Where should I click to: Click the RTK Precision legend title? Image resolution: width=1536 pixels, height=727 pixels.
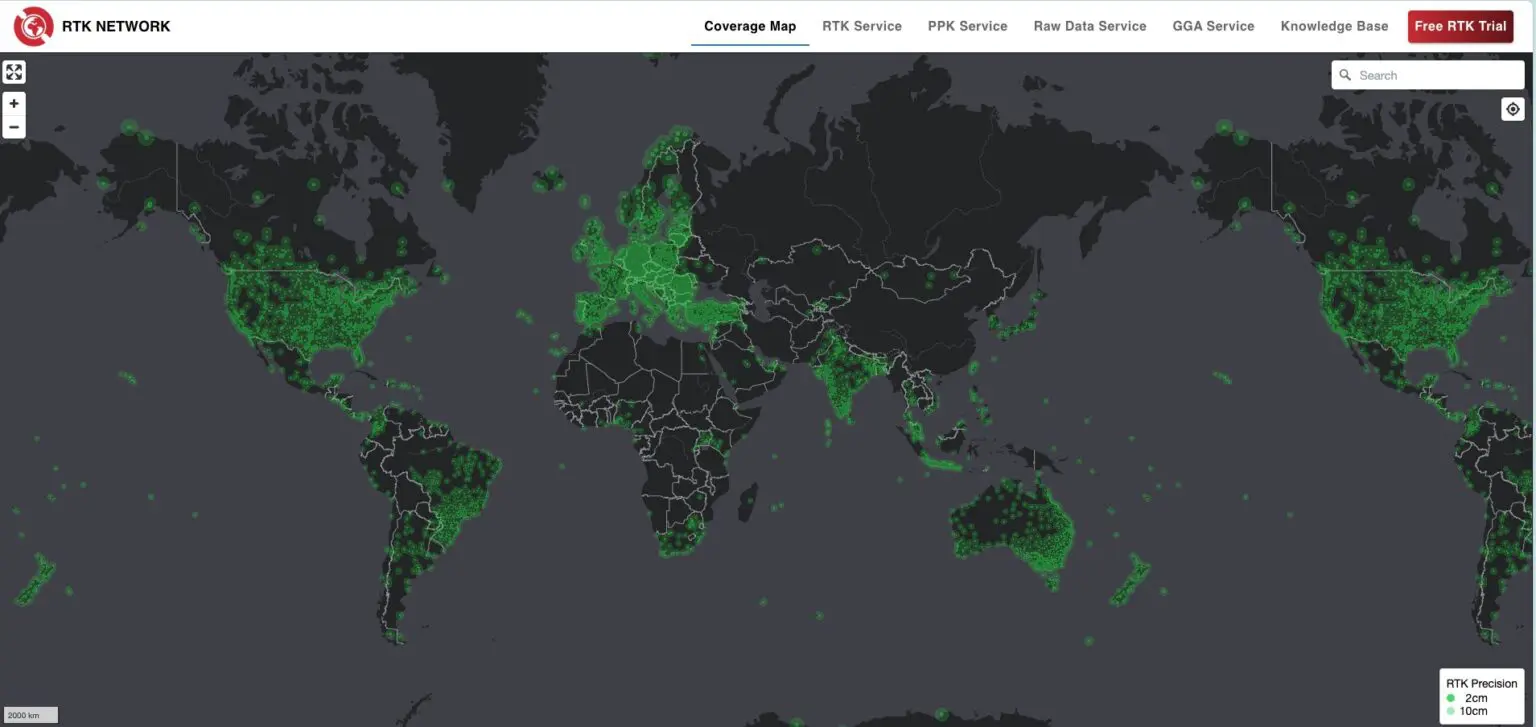point(1481,684)
